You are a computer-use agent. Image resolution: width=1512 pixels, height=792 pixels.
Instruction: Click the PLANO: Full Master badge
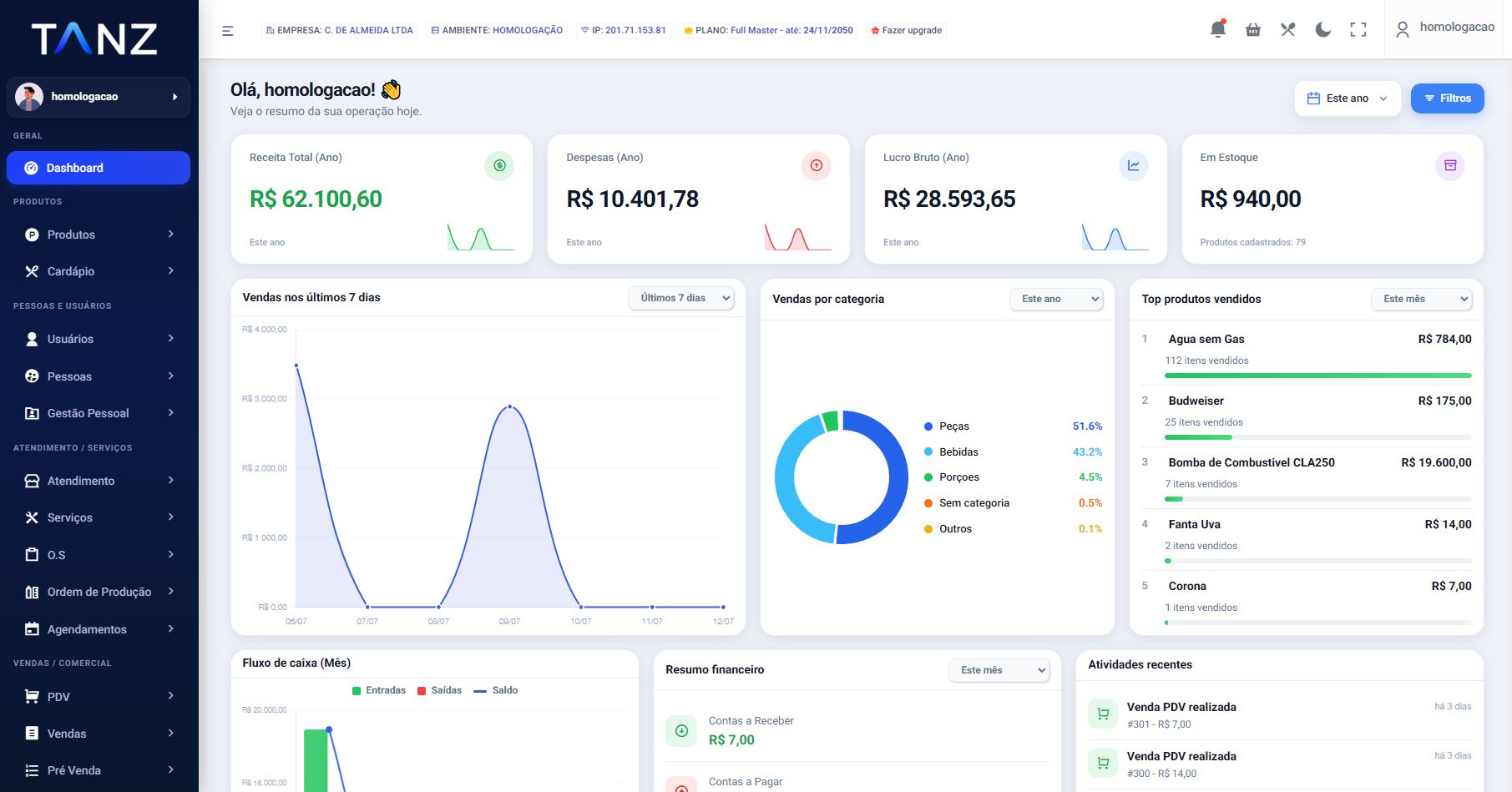click(x=768, y=30)
